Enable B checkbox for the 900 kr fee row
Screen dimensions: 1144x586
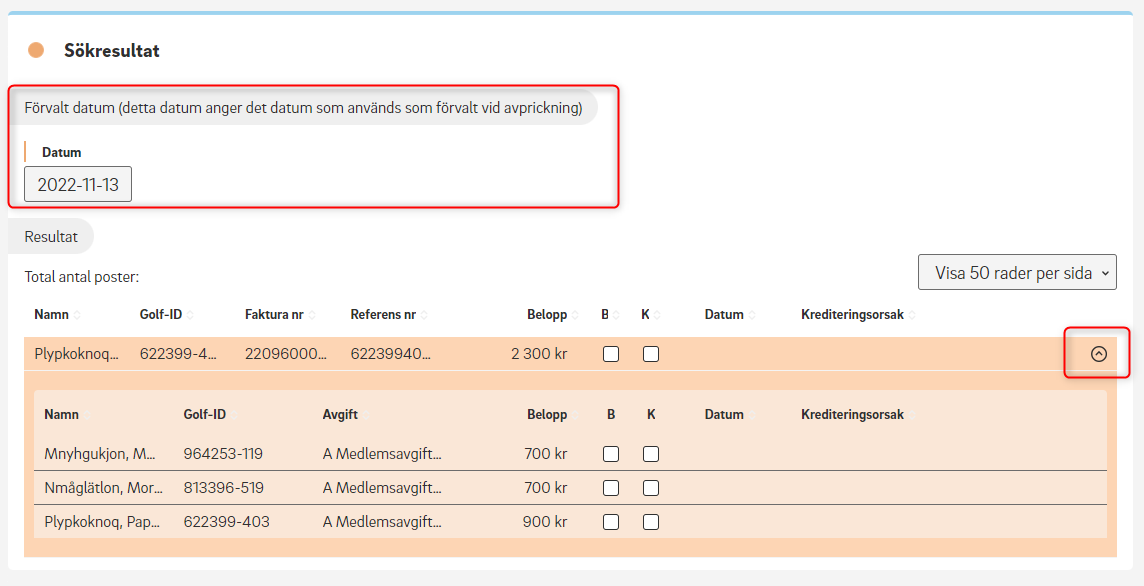click(611, 522)
